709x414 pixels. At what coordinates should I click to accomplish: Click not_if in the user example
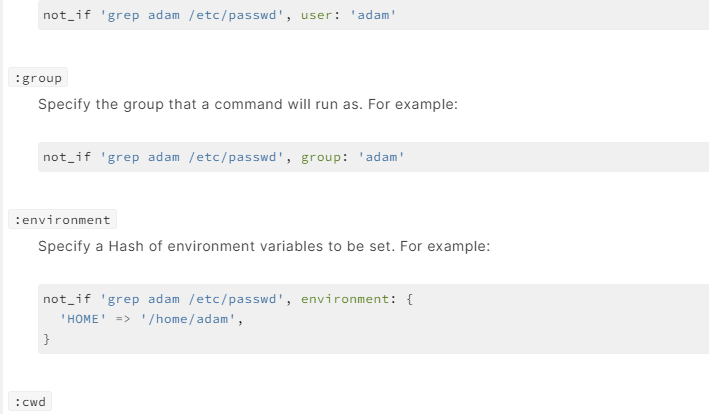[x=67, y=15]
